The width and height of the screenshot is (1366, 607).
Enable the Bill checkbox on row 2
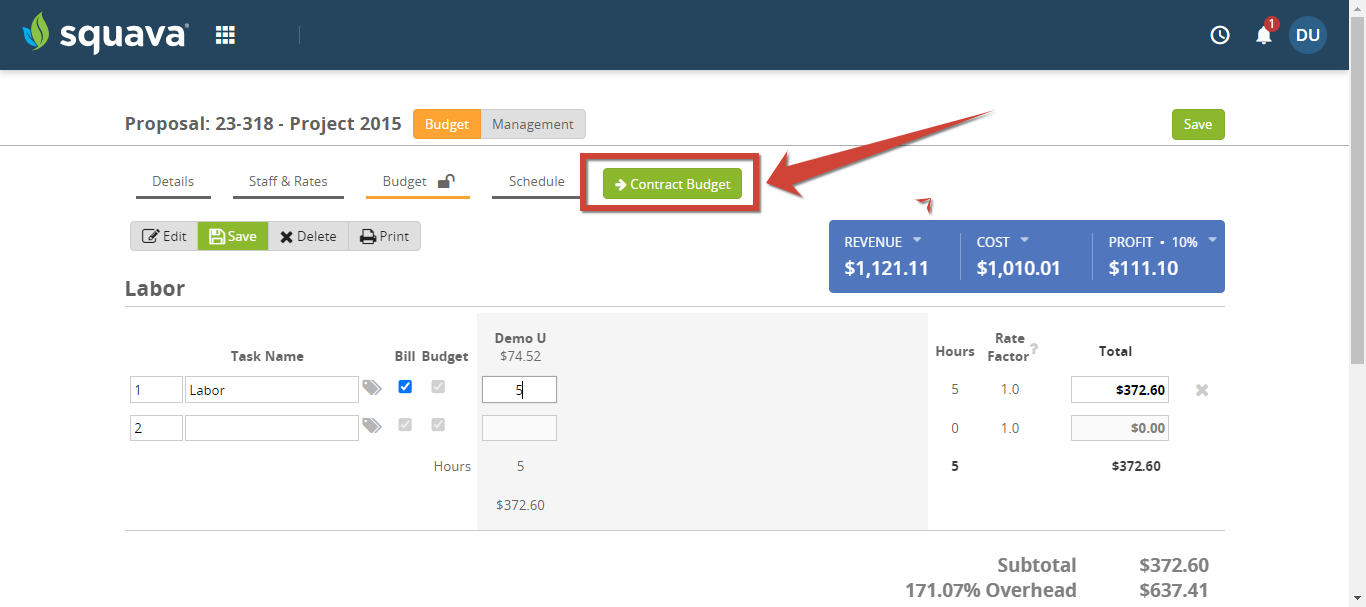[x=405, y=425]
